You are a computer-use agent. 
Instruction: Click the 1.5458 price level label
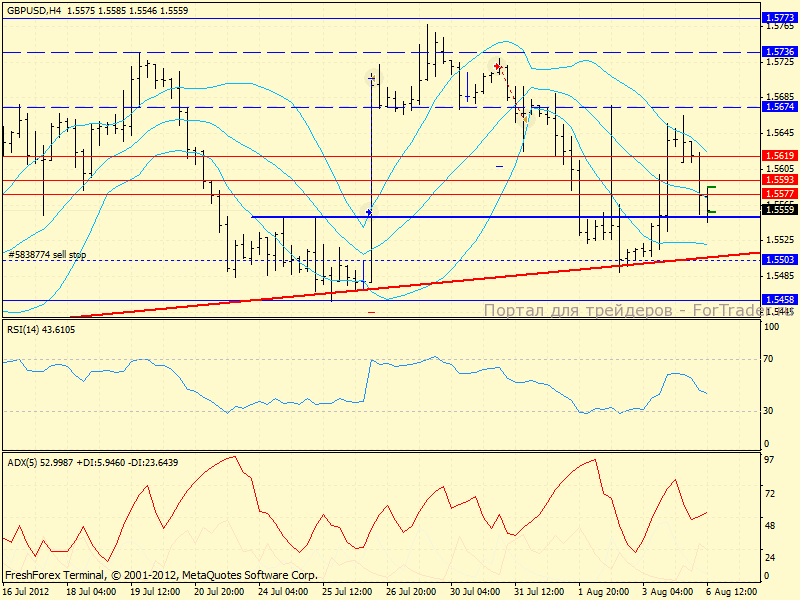point(780,299)
